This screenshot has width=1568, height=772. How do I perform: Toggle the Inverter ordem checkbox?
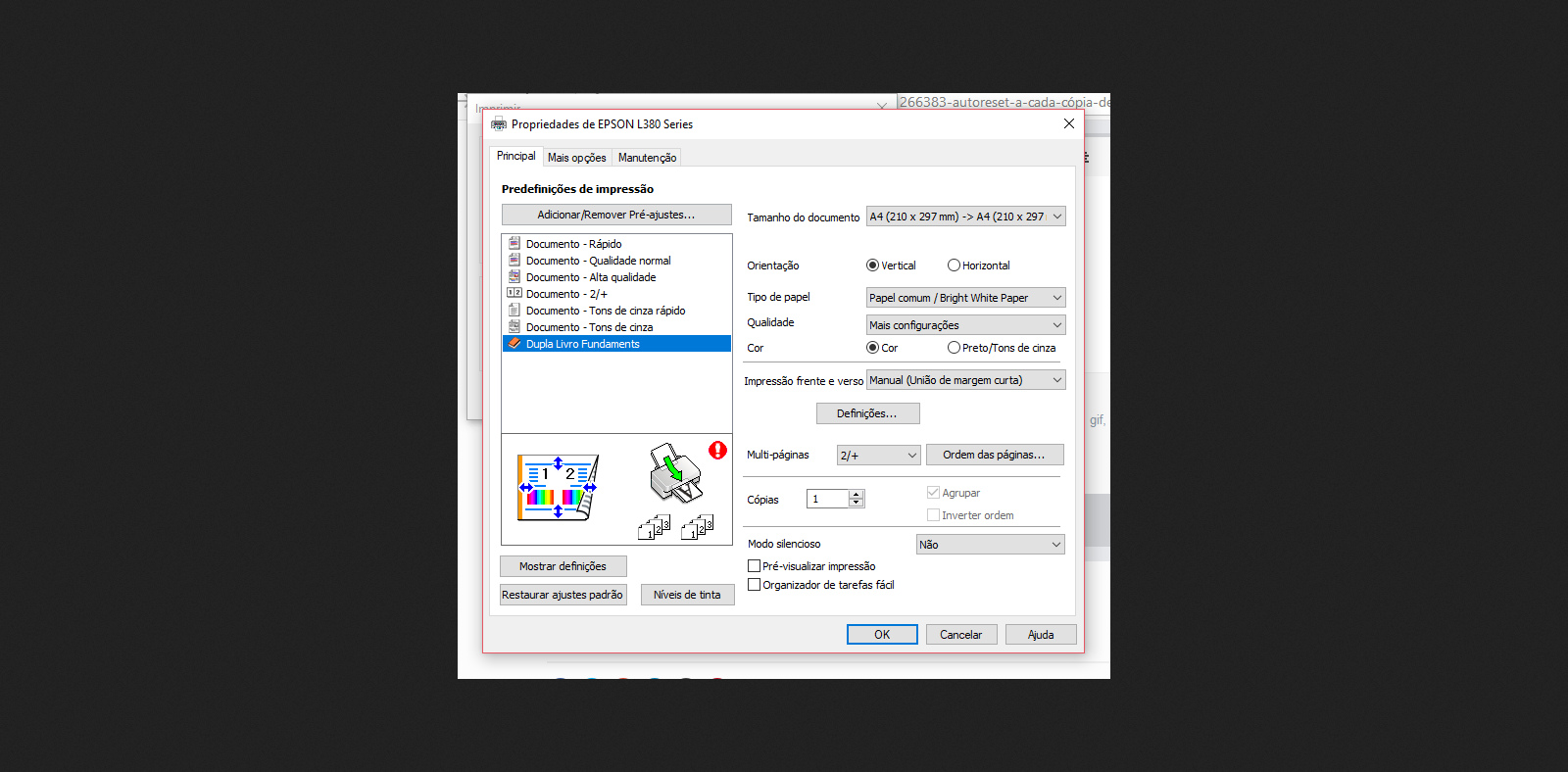click(x=933, y=515)
